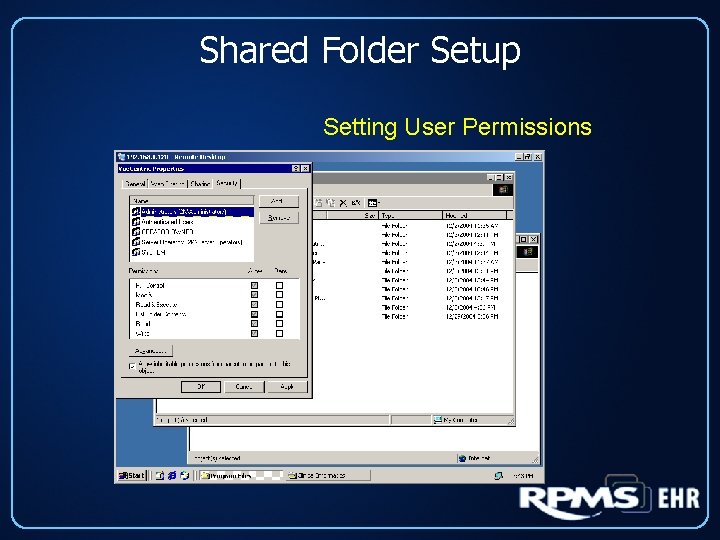Click the Full Control permission label
This screenshot has width=720, height=540.
(x=150, y=285)
